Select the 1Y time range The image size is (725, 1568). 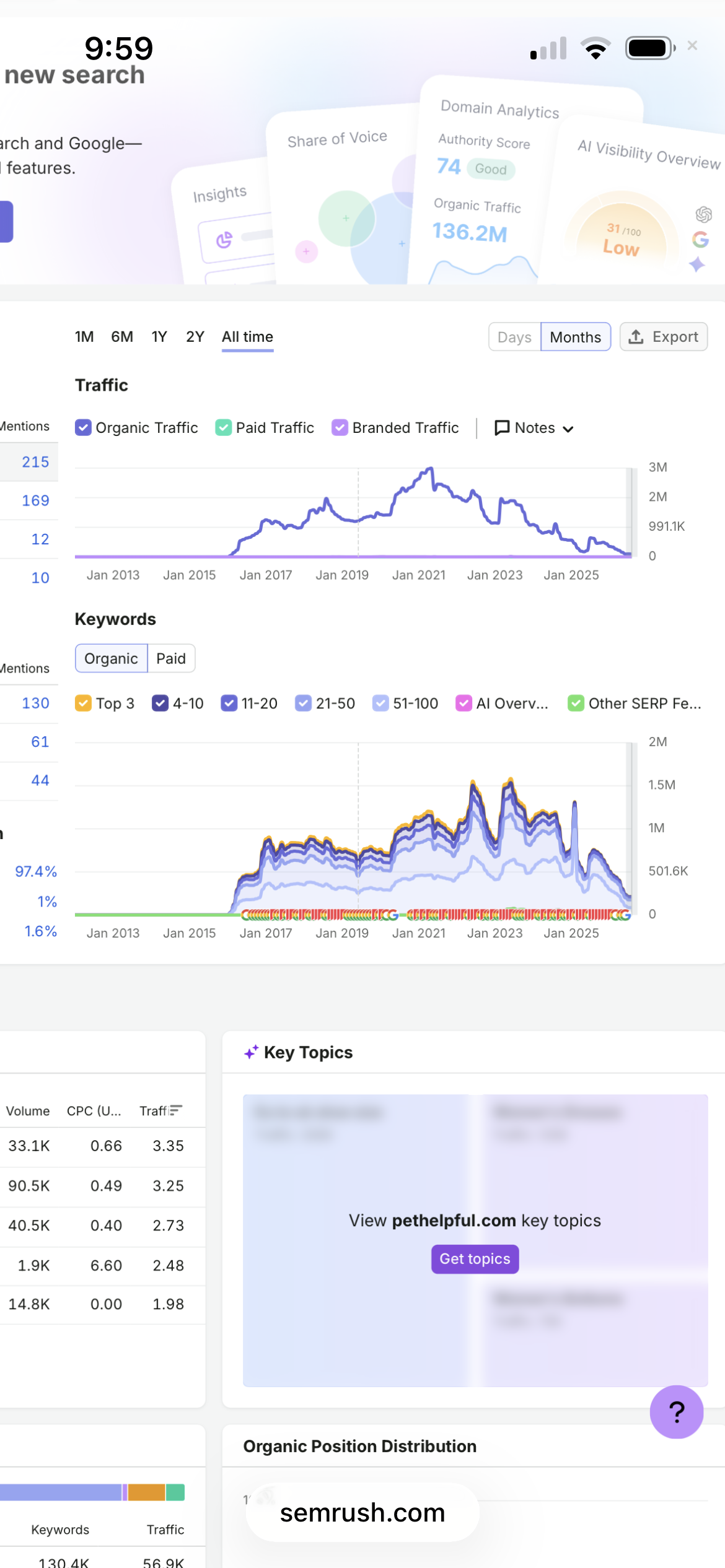coord(159,337)
